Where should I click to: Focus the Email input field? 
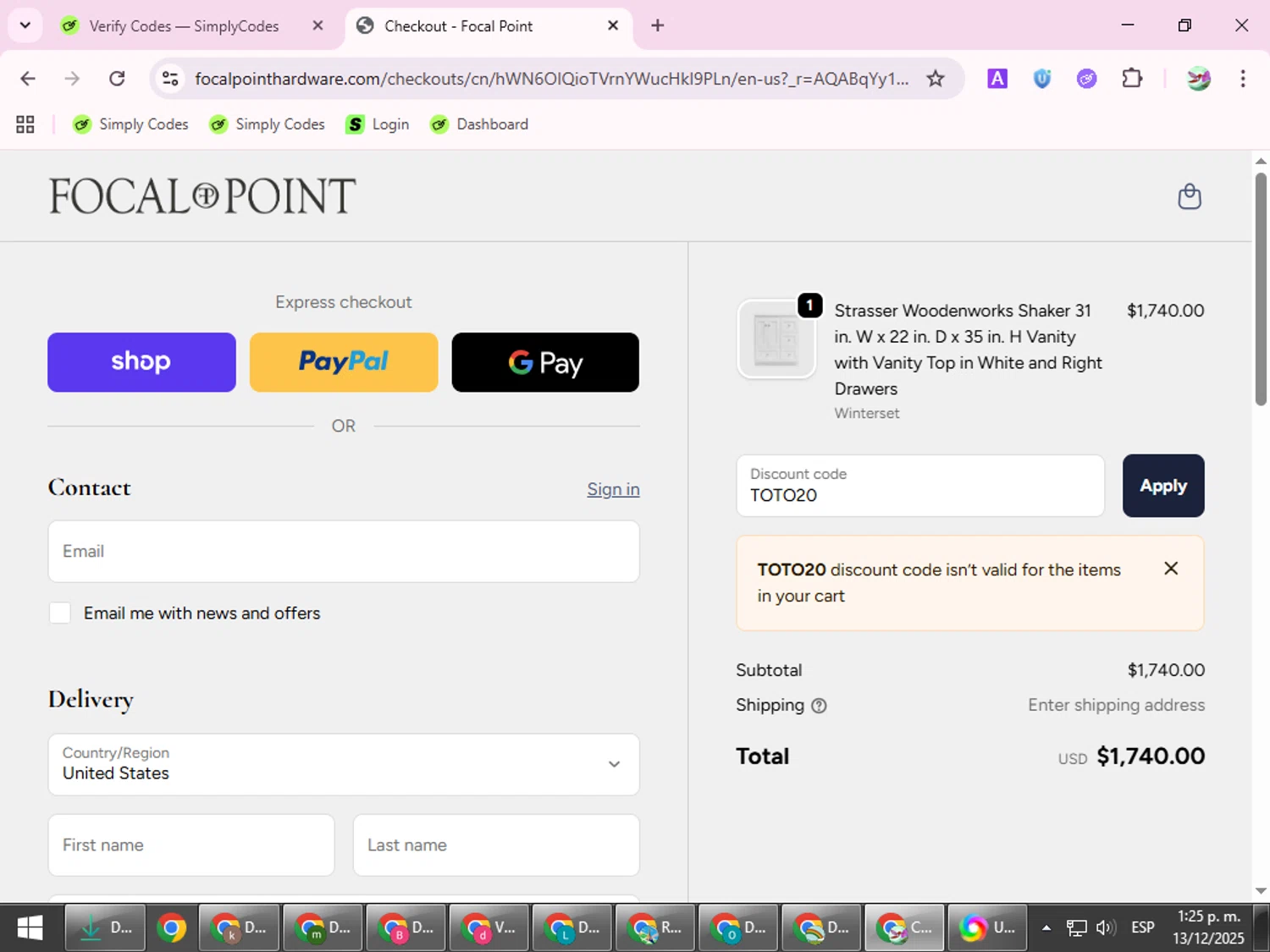pyautogui.click(x=344, y=551)
